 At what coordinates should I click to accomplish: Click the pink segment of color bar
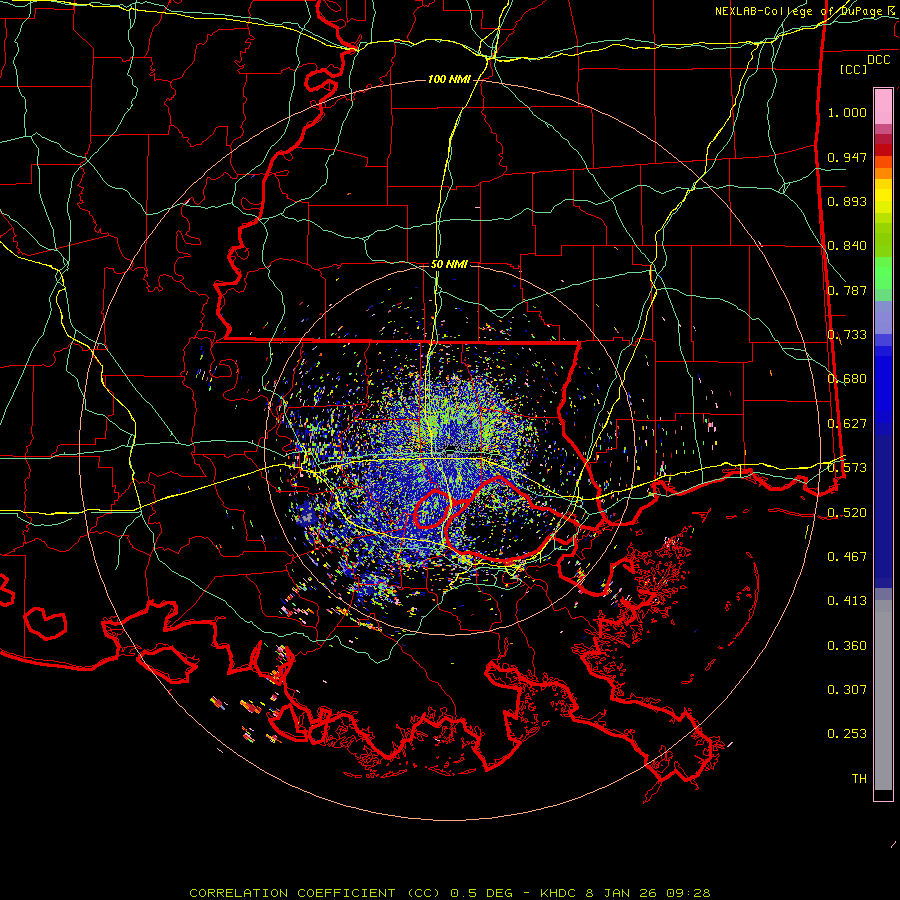pyautogui.click(x=883, y=107)
